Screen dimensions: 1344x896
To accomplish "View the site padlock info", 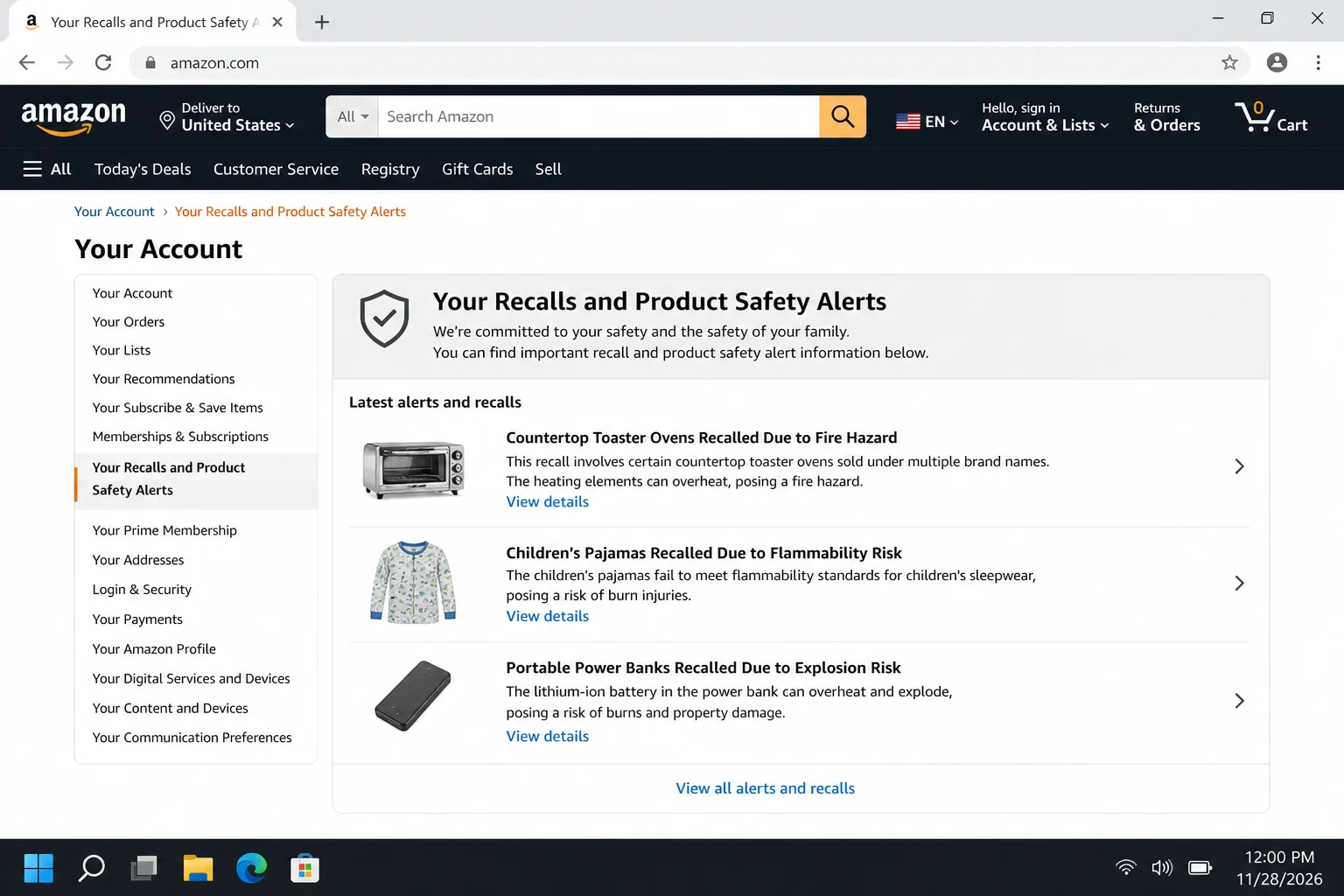I will [150, 63].
